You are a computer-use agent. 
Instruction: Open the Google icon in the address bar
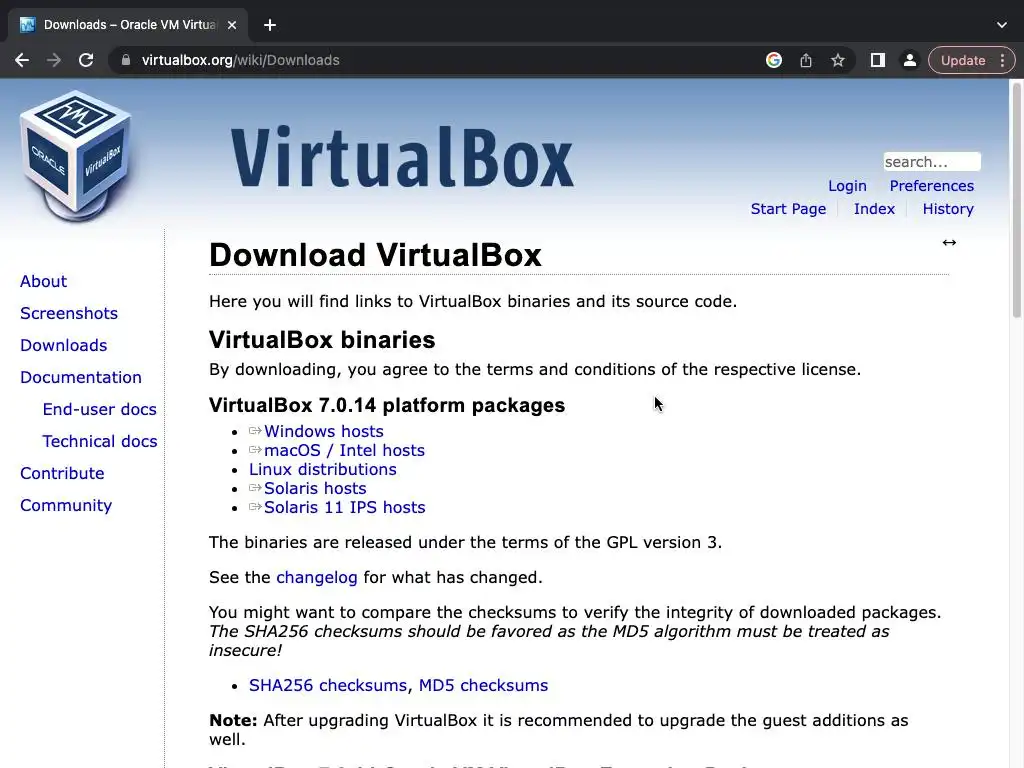click(x=774, y=60)
